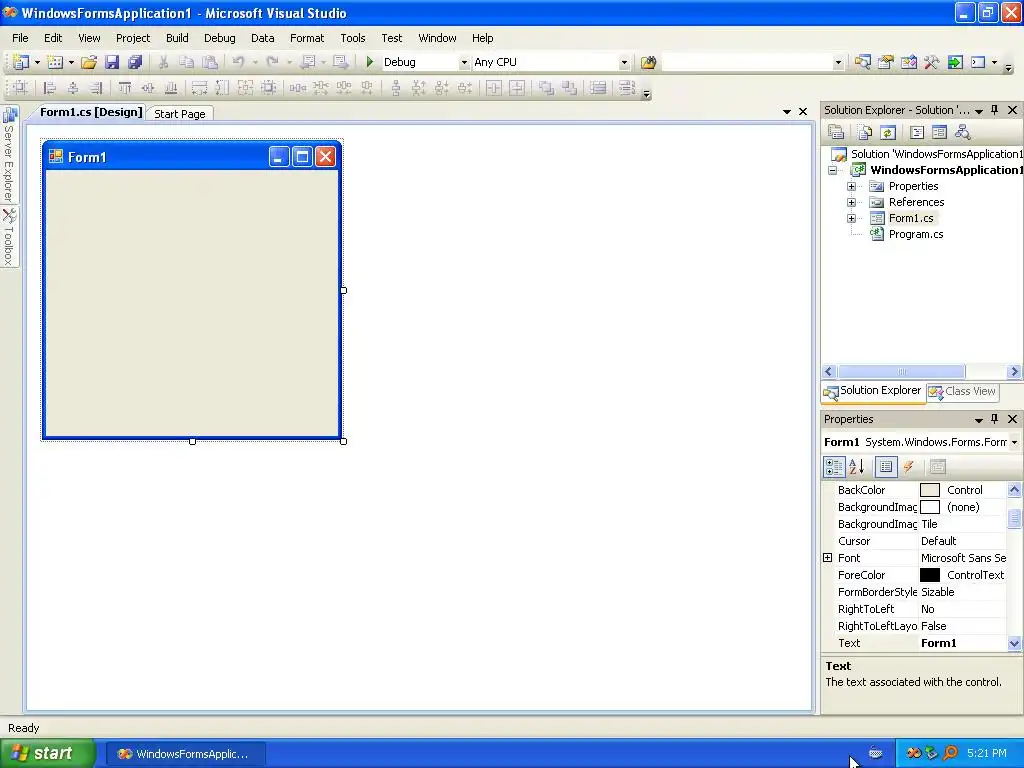This screenshot has width=1024, height=768.
Task: Click the ForeColor black color swatch
Action: [x=929, y=575]
